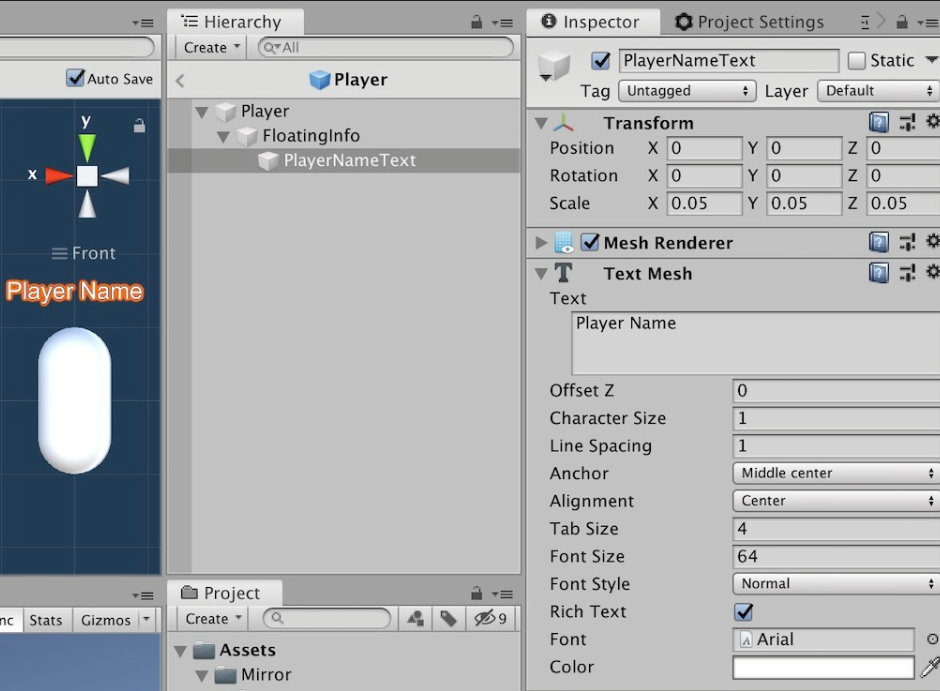Switch to the Project Settings tab
This screenshot has height=691, width=940.
pyautogui.click(x=749, y=22)
